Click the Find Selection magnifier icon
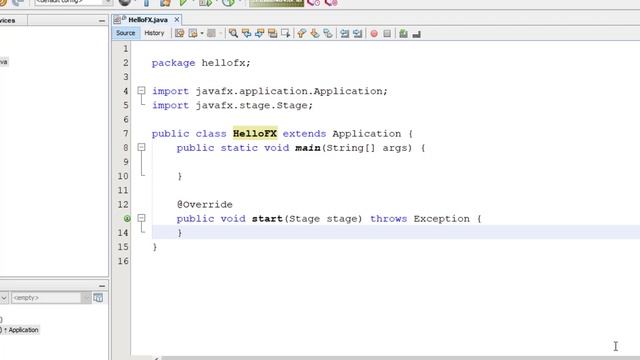The image size is (640, 360). point(233,33)
